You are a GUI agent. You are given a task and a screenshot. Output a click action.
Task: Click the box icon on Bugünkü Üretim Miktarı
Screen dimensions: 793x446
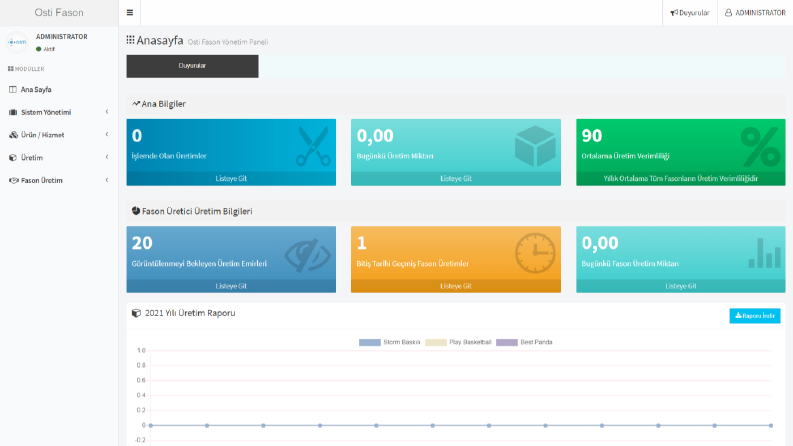(535, 146)
